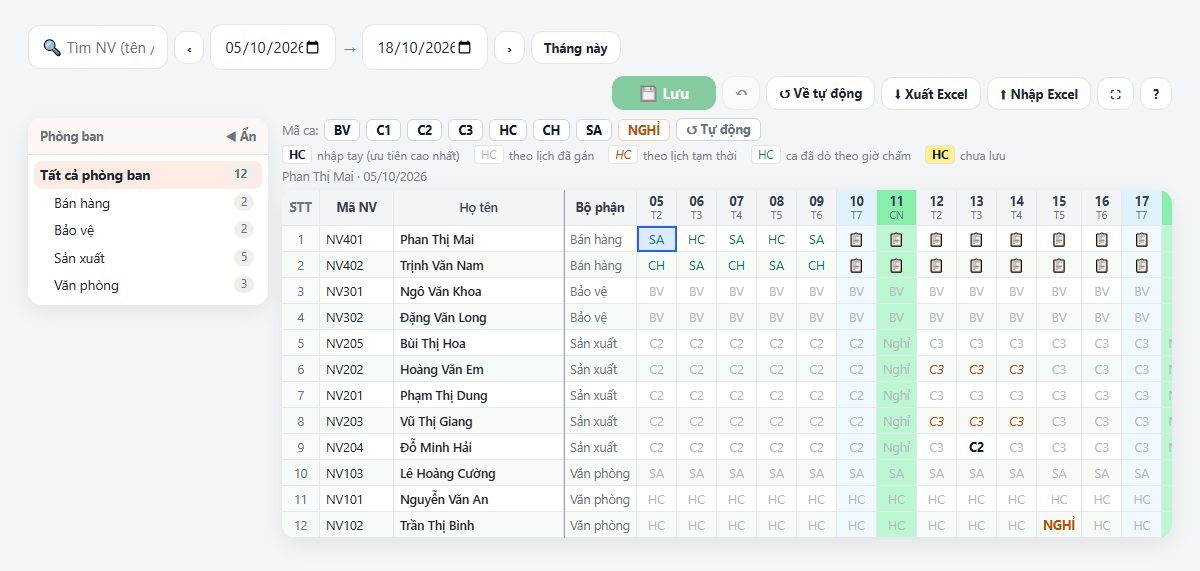Click the Mã NV column header

point(357,208)
